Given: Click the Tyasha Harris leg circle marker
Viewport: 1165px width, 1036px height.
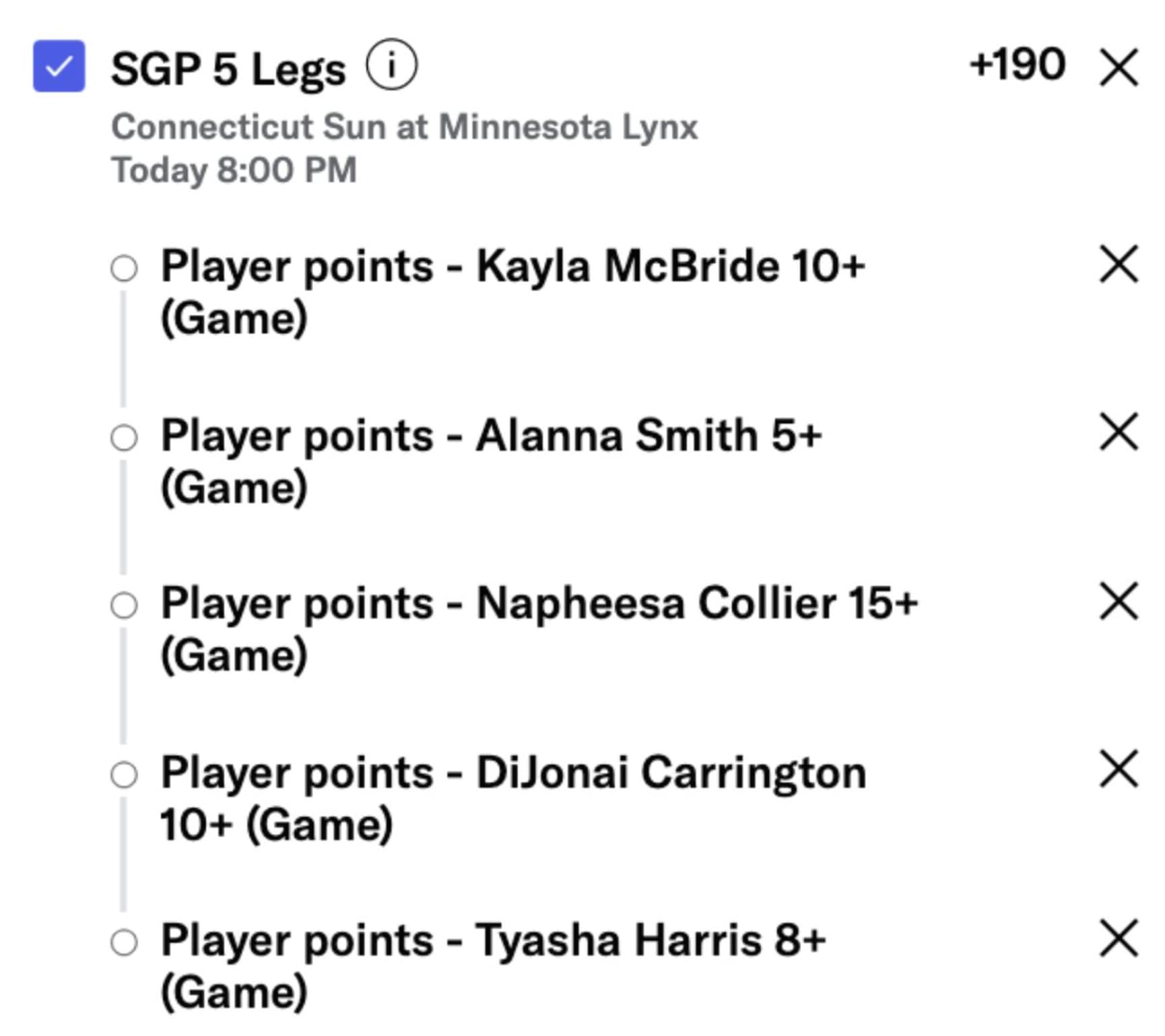Looking at the screenshot, I should pos(124,942).
